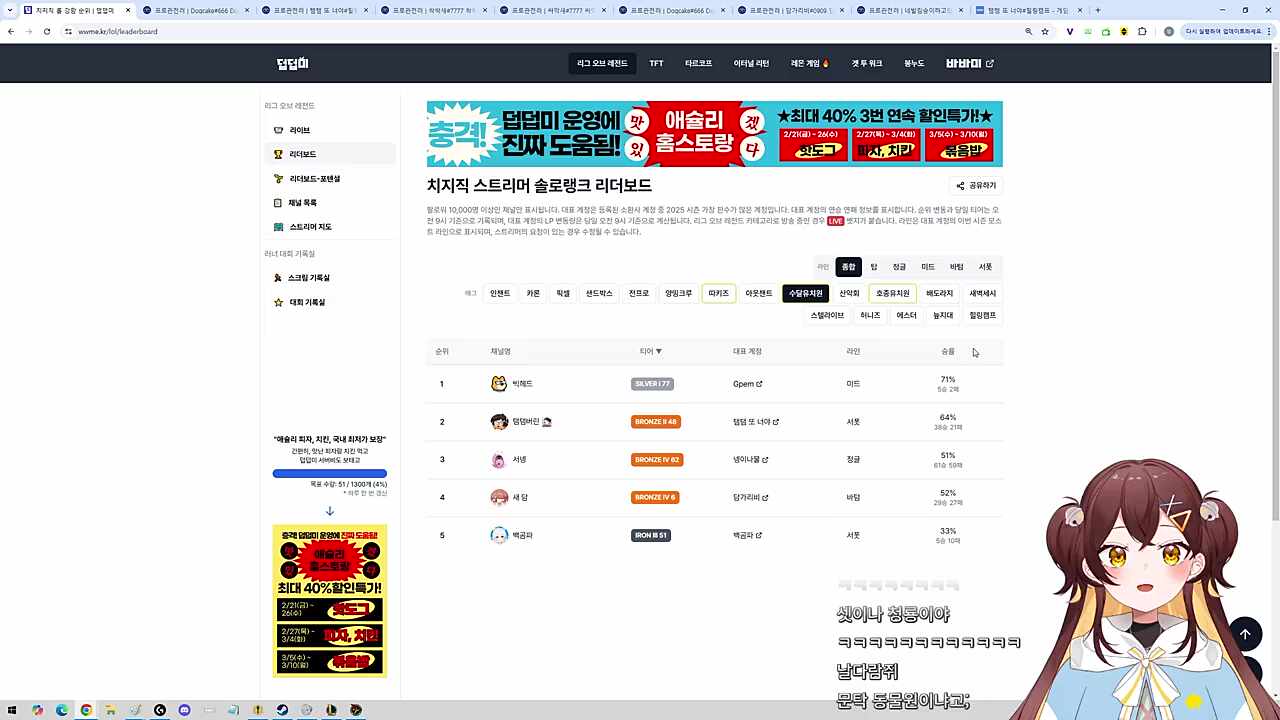1280x720 pixels.
Task: Click the 채널 목록 list icon
Action: pyautogui.click(x=279, y=203)
